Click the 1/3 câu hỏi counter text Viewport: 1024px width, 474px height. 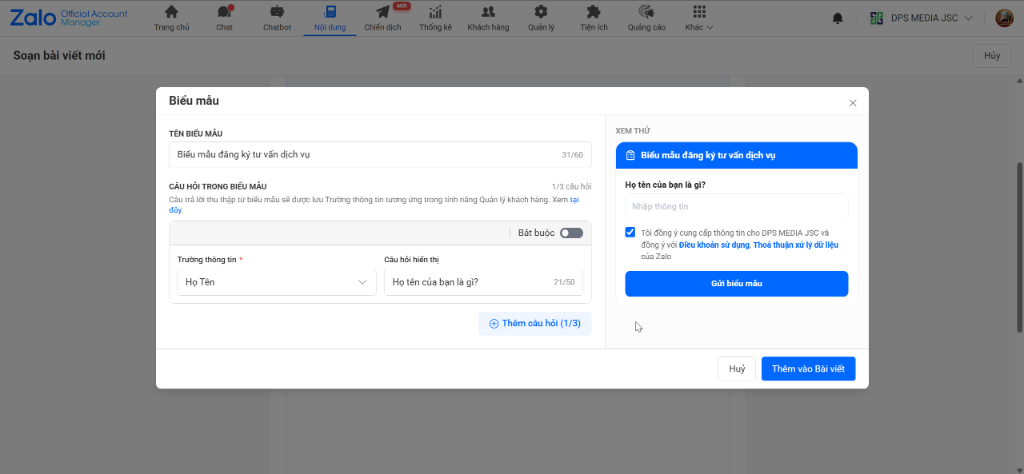pyautogui.click(x=571, y=187)
